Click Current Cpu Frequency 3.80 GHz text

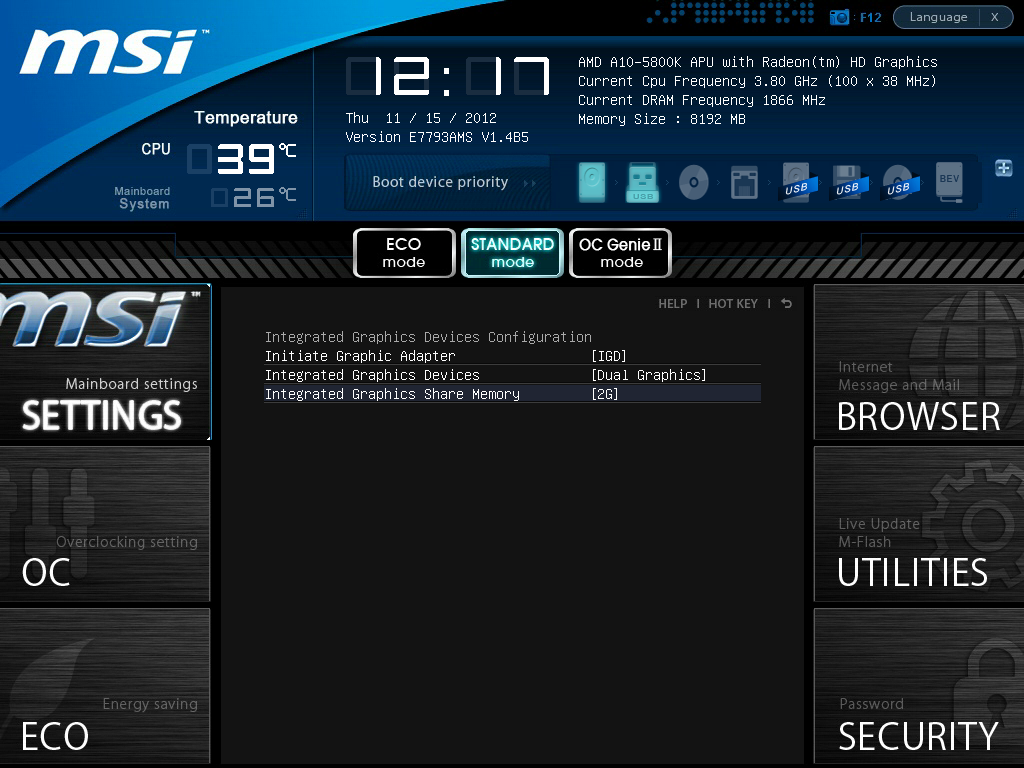(758, 81)
